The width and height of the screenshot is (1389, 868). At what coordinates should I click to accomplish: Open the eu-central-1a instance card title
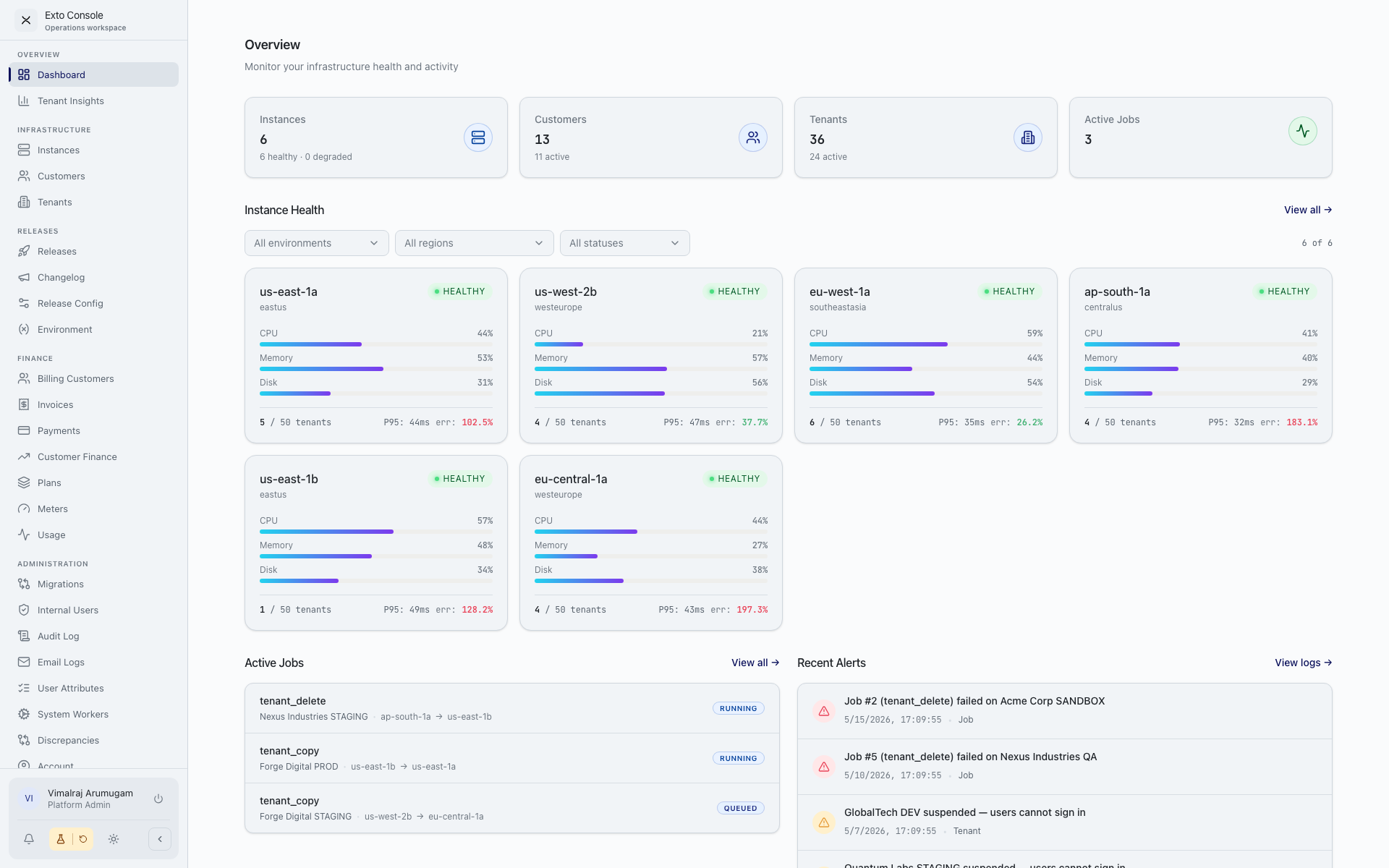click(571, 479)
